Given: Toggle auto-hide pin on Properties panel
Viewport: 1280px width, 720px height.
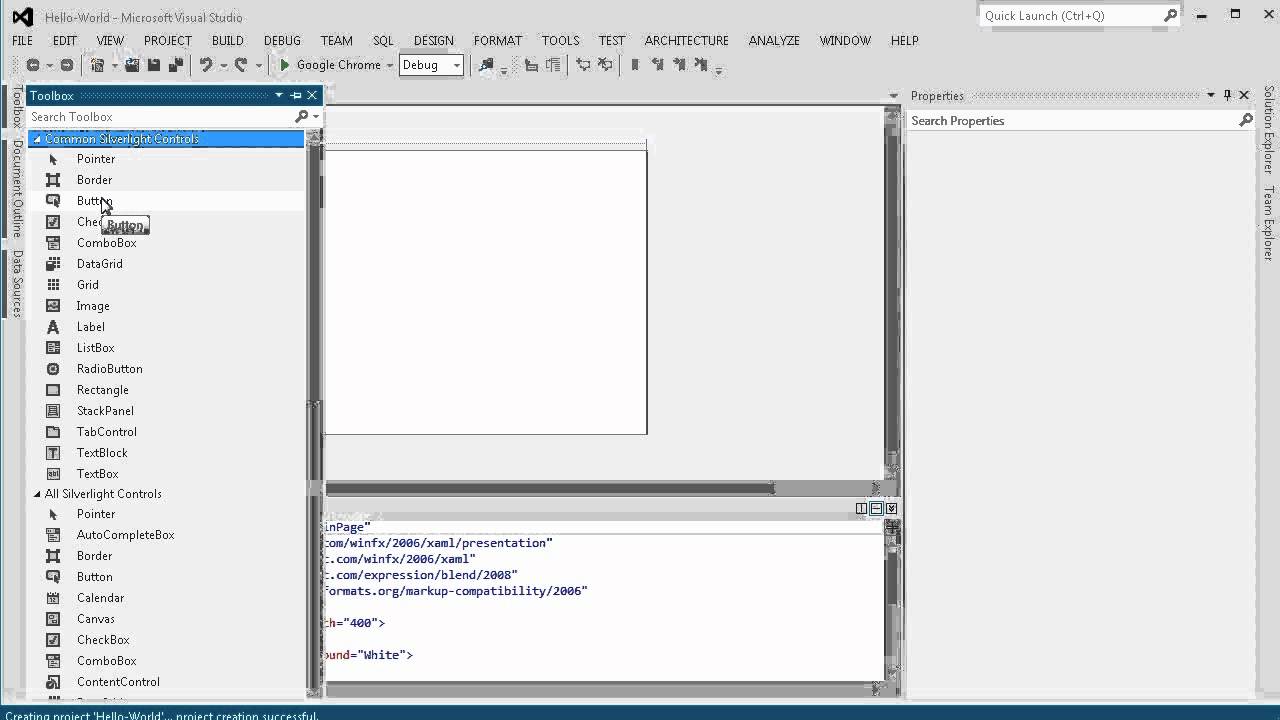Looking at the screenshot, I should point(1227,95).
